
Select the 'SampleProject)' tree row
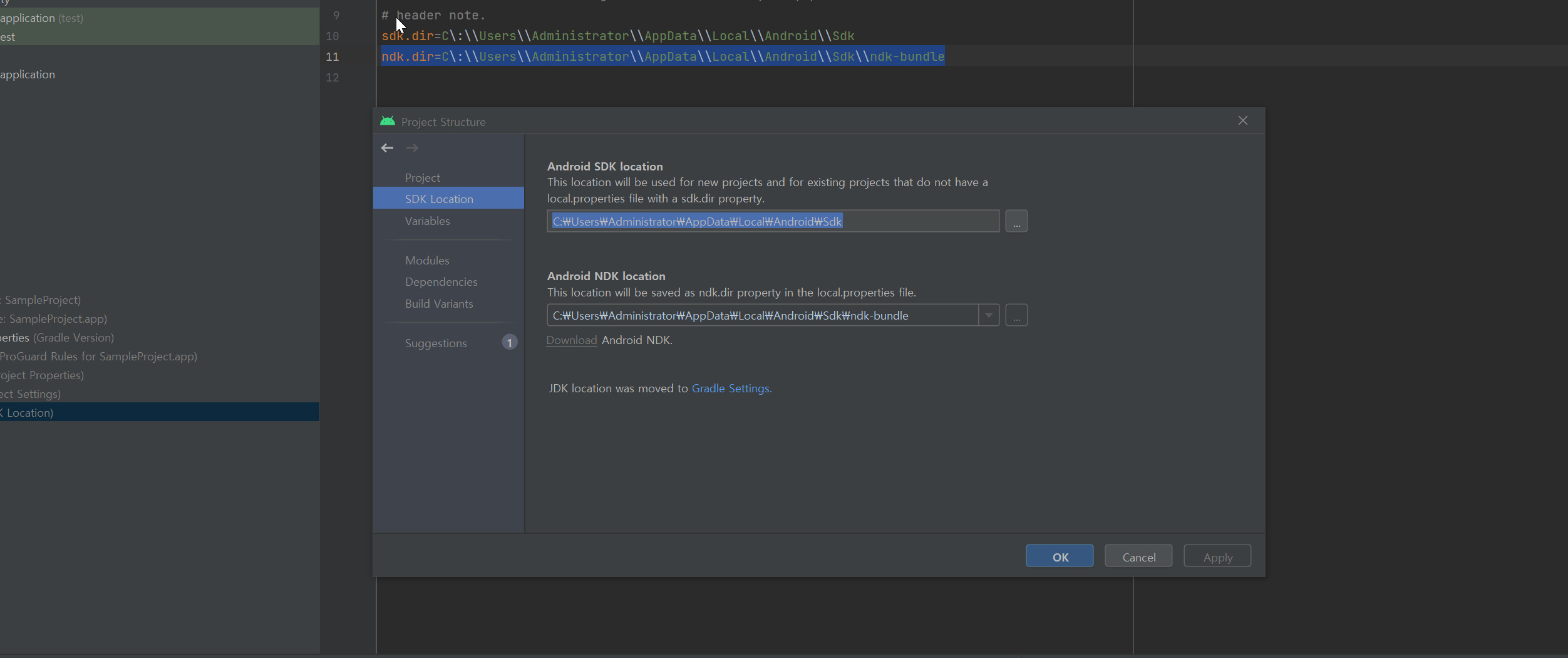coord(160,300)
